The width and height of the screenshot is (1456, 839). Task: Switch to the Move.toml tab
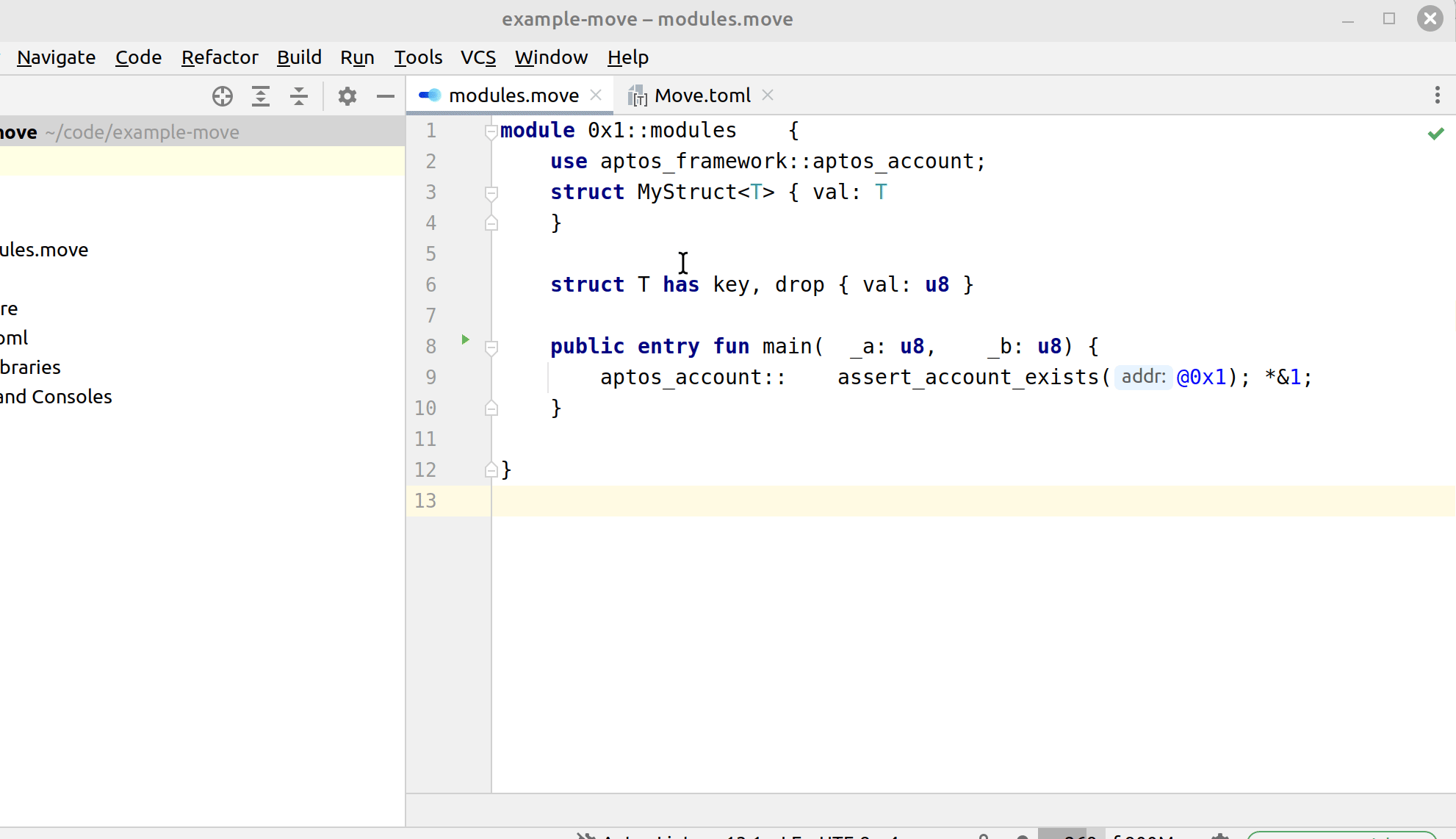pyautogui.click(x=702, y=95)
